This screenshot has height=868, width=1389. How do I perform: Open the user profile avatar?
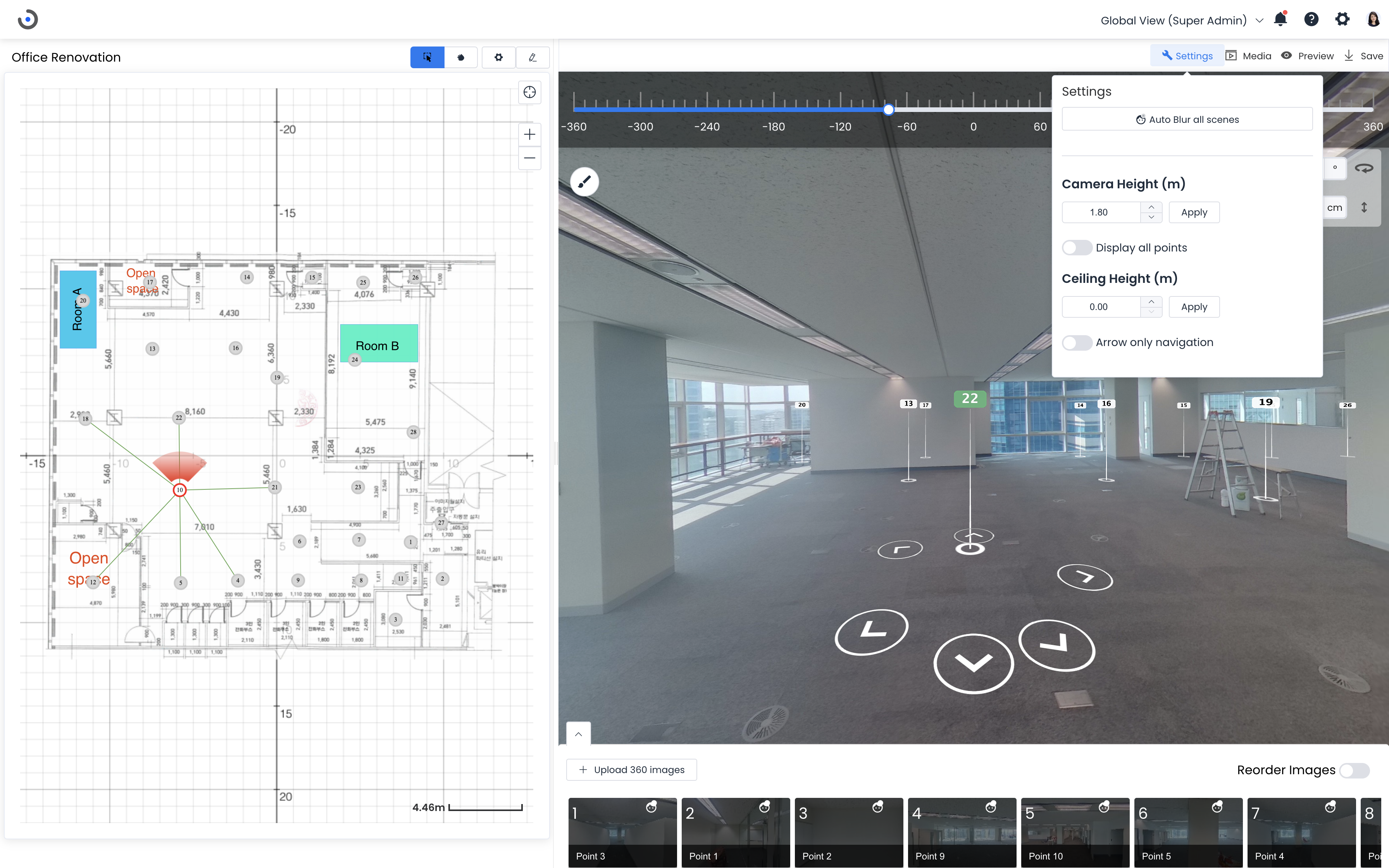pos(1373,19)
